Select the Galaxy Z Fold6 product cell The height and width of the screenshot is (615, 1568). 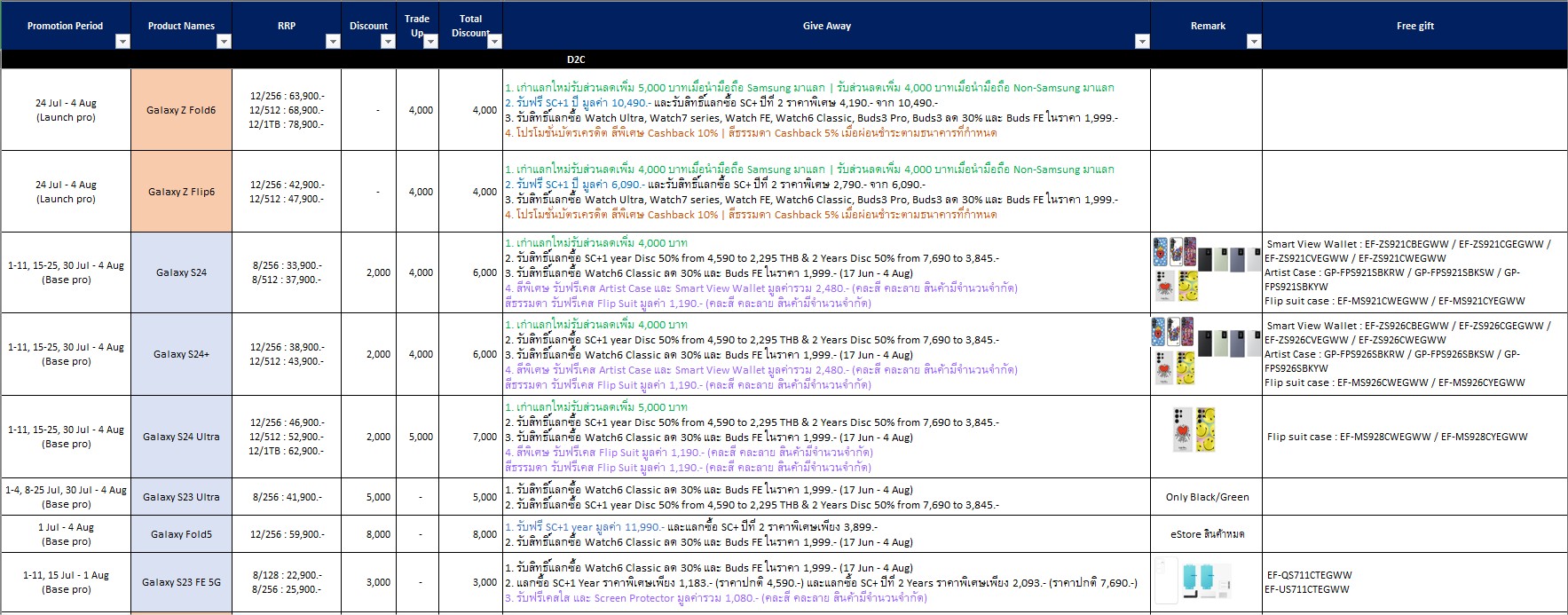[181, 110]
